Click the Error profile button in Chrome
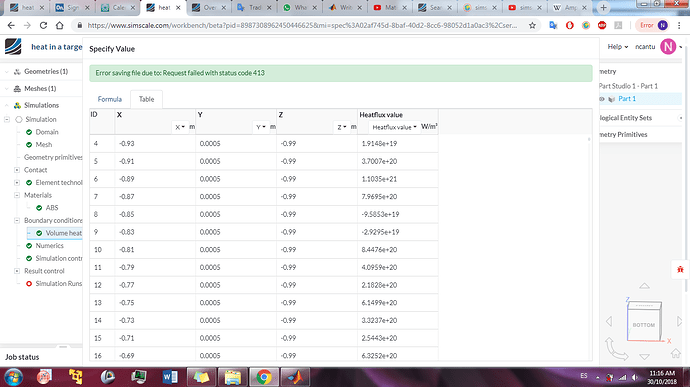The height and width of the screenshot is (387, 690). (x=652, y=26)
